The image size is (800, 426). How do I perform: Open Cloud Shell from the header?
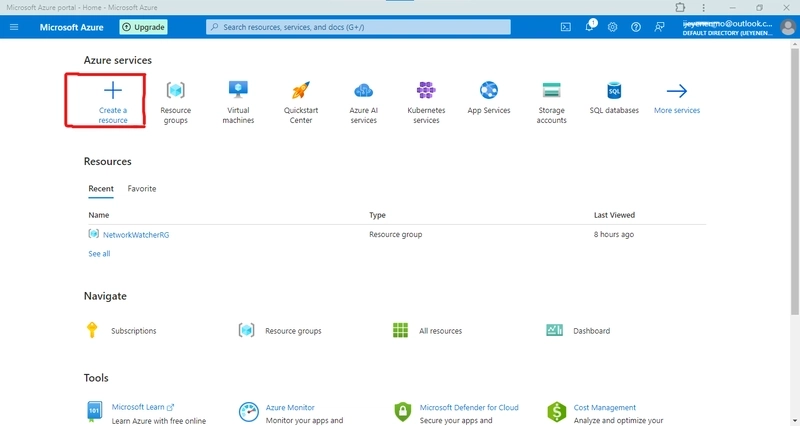566,27
